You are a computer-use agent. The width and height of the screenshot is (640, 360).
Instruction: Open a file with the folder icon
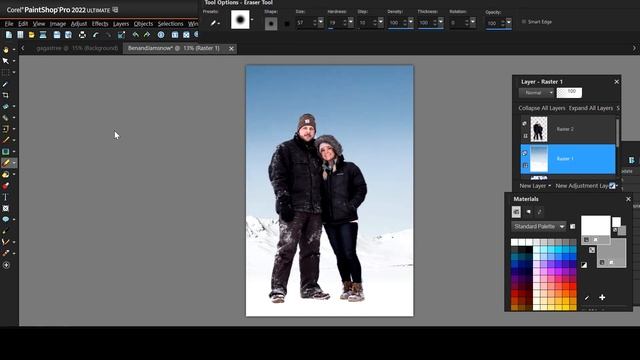pos(31,35)
